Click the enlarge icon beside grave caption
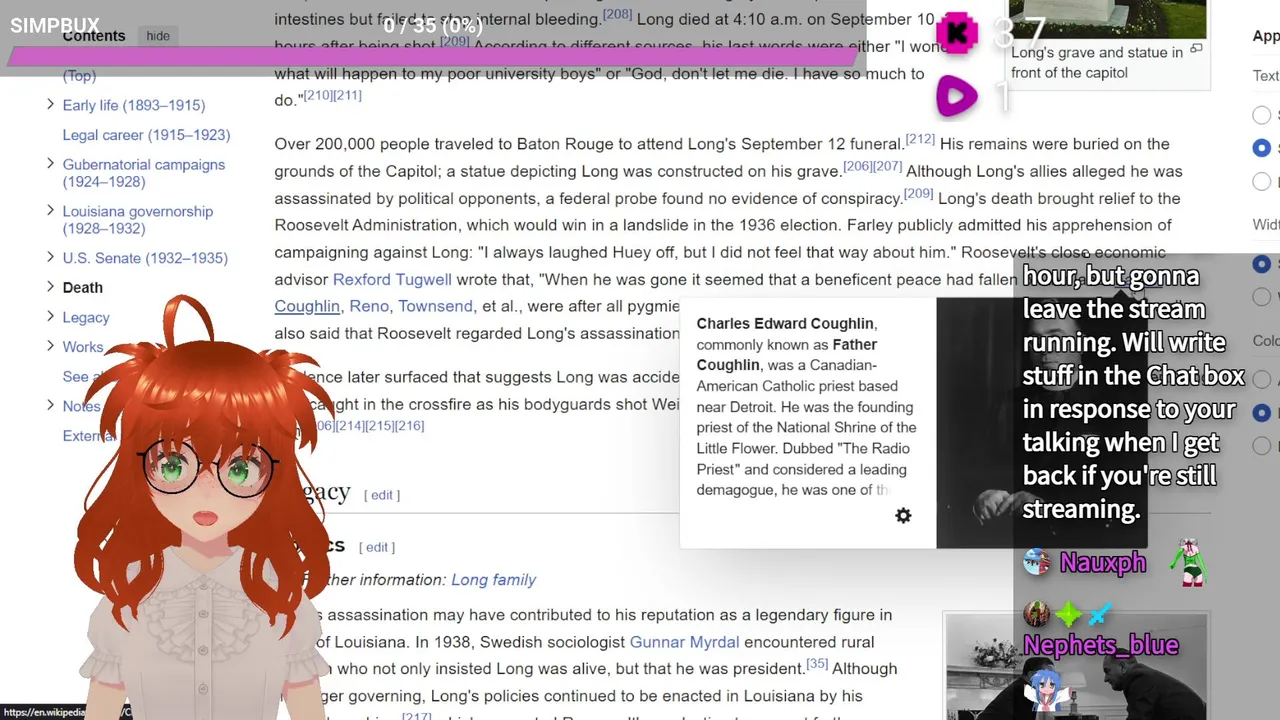This screenshot has width=1280, height=720. tap(1196, 49)
